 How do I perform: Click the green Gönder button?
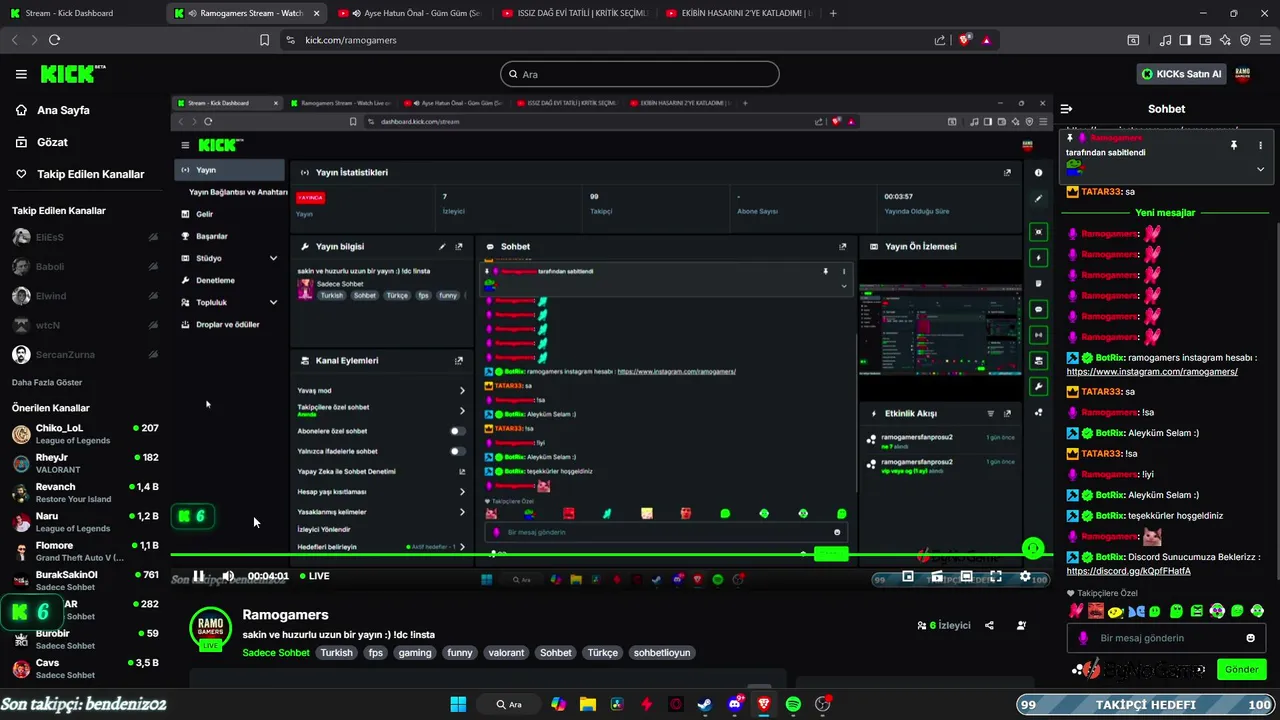pos(1242,669)
